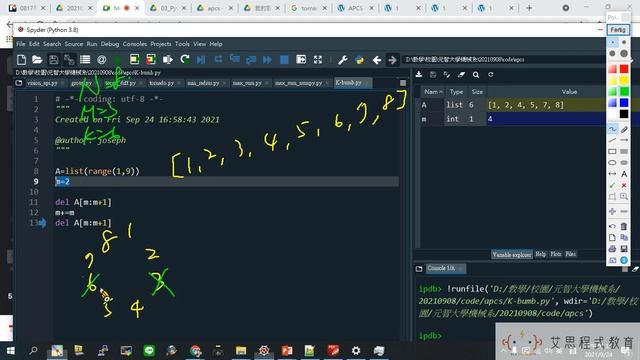Search variables in Variable explorer
Viewport: 640px width, 360px height.
(476, 74)
